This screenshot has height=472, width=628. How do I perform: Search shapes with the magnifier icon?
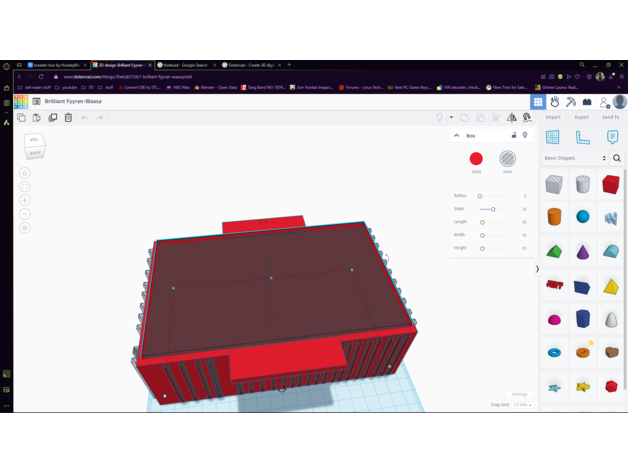click(617, 158)
